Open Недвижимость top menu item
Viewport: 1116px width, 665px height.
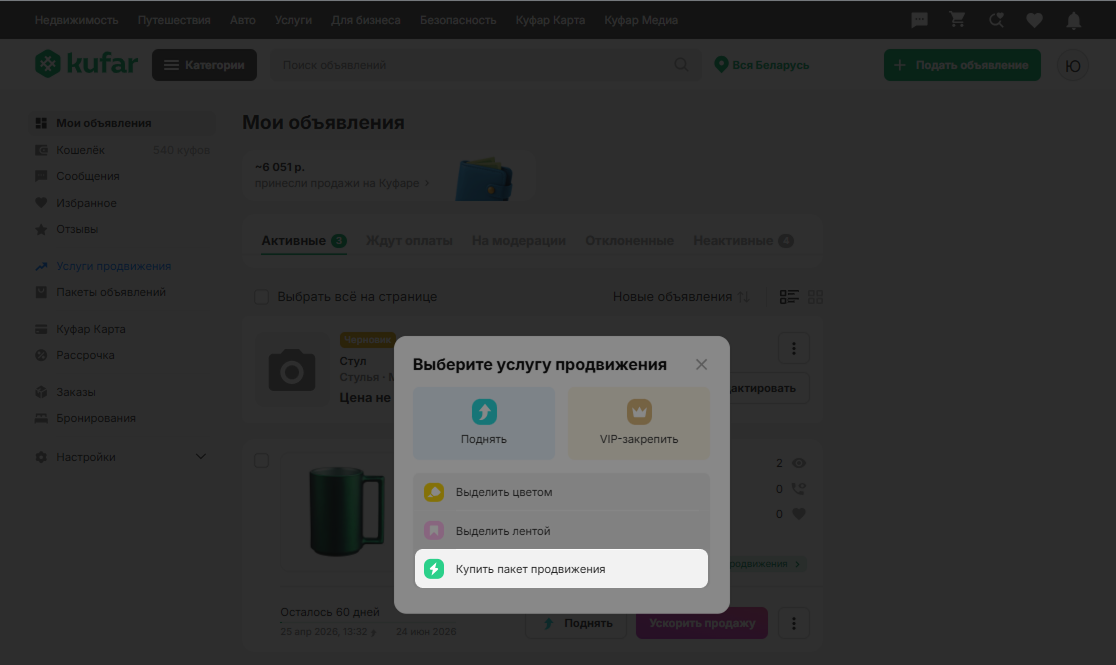pos(76,20)
